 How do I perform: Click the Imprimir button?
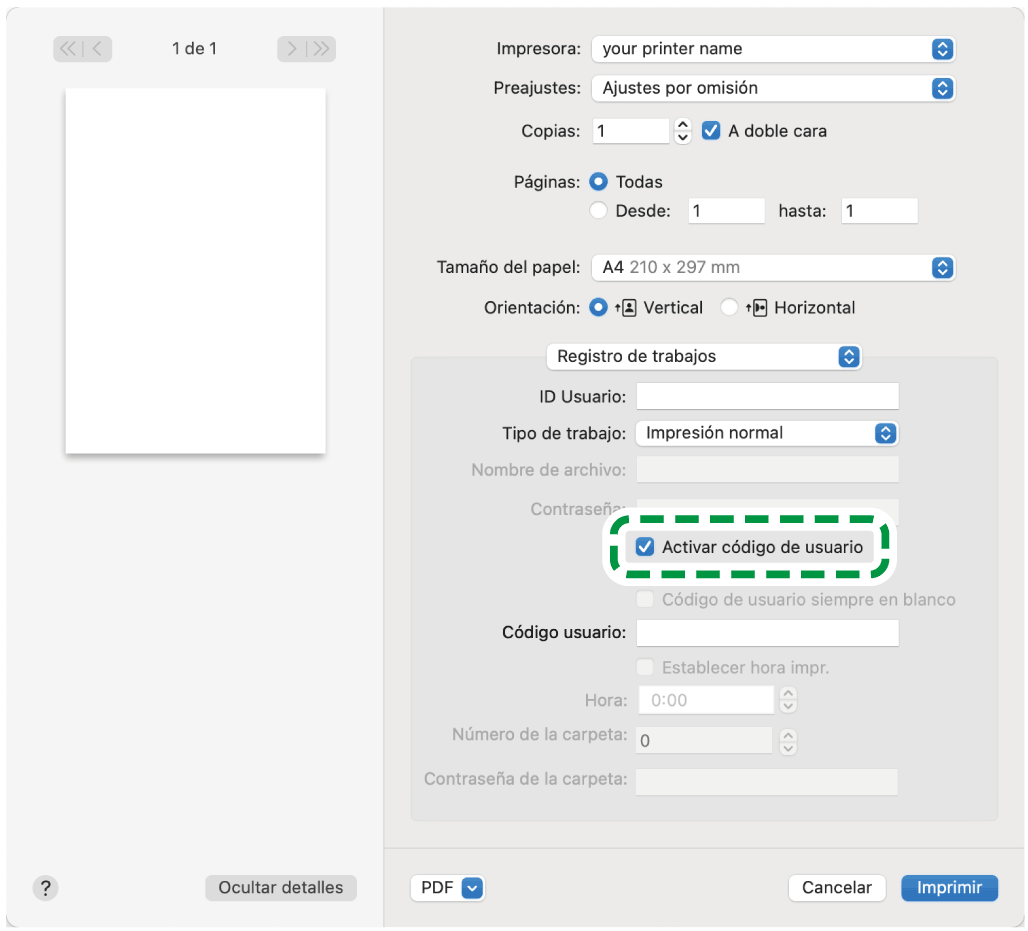[949, 887]
